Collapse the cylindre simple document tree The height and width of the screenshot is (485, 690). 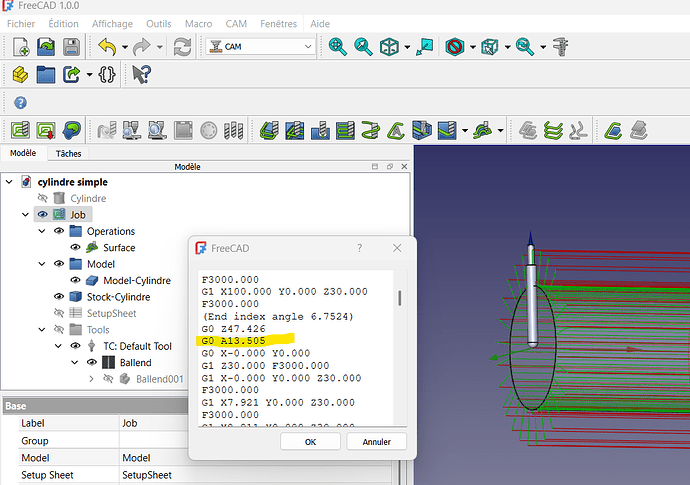point(9,182)
